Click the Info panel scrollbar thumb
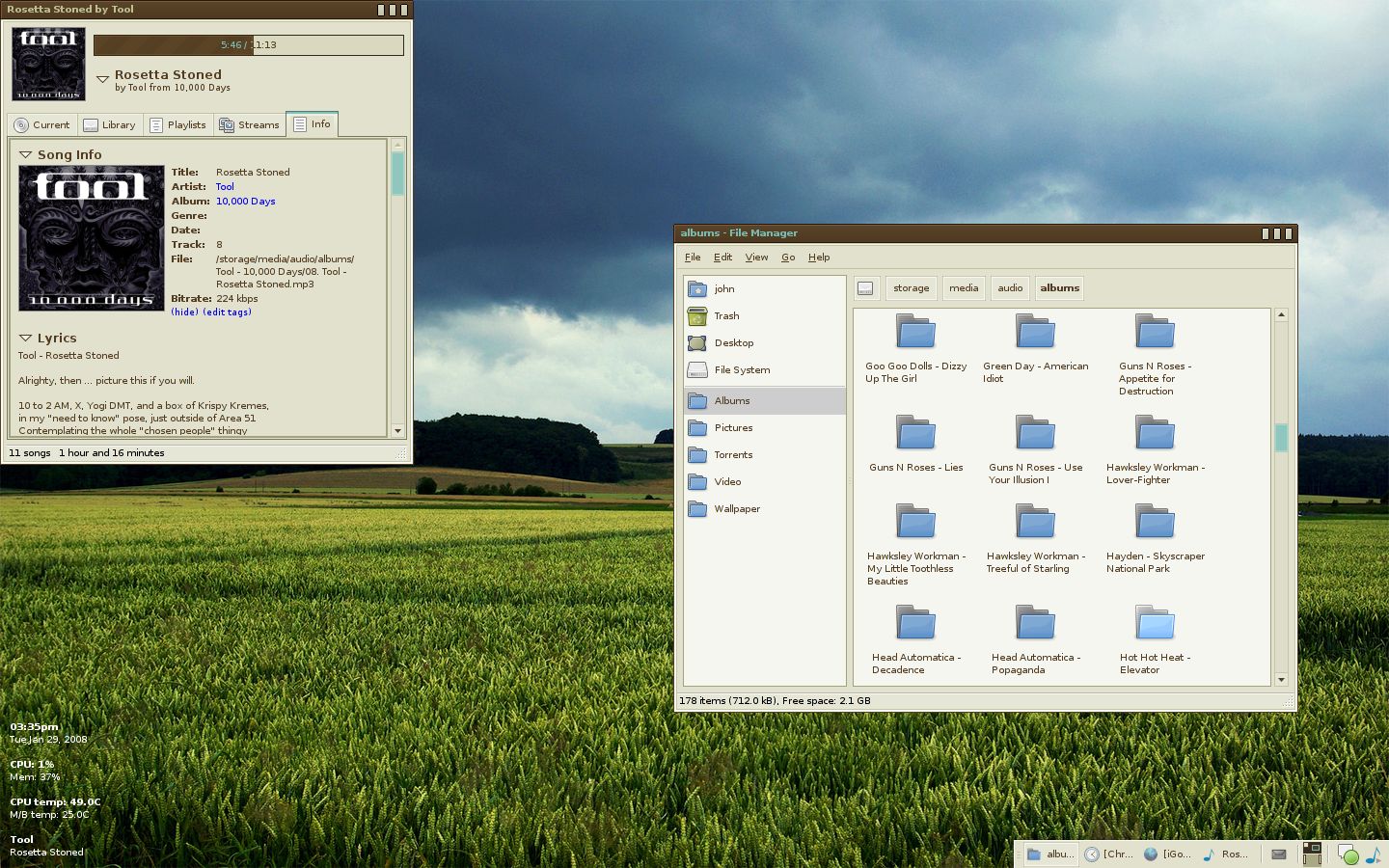The image size is (1389, 868). tap(397, 174)
